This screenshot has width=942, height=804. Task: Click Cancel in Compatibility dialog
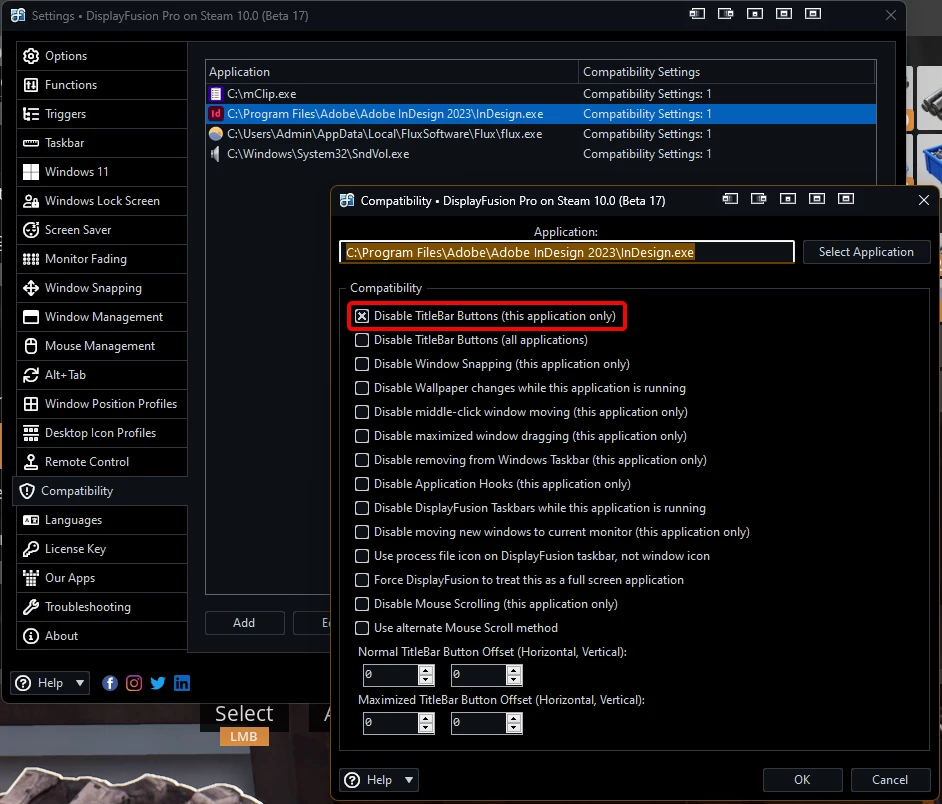pyautogui.click(x=890, y=780)
